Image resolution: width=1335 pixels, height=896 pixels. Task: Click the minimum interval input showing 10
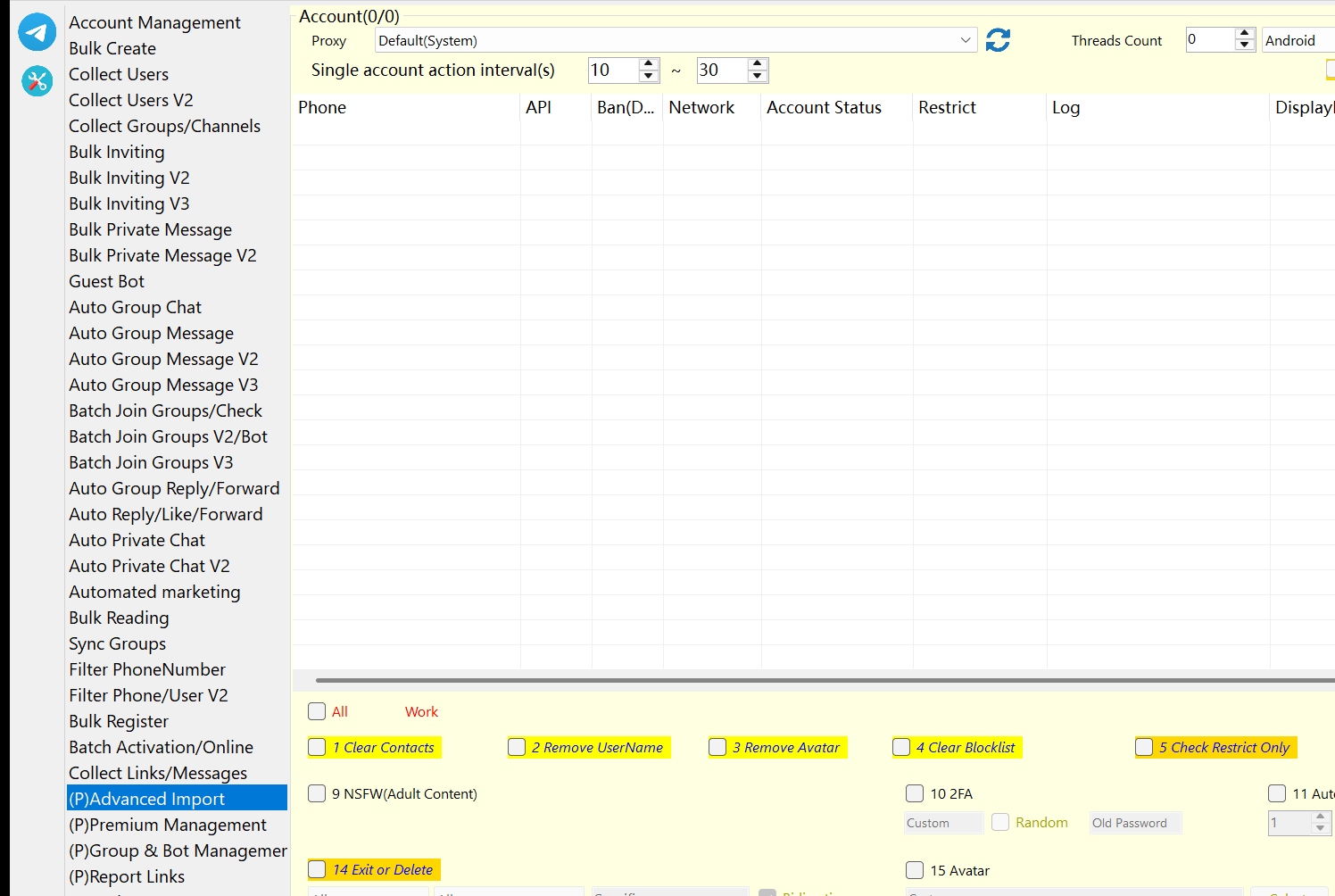click(614, 71)
